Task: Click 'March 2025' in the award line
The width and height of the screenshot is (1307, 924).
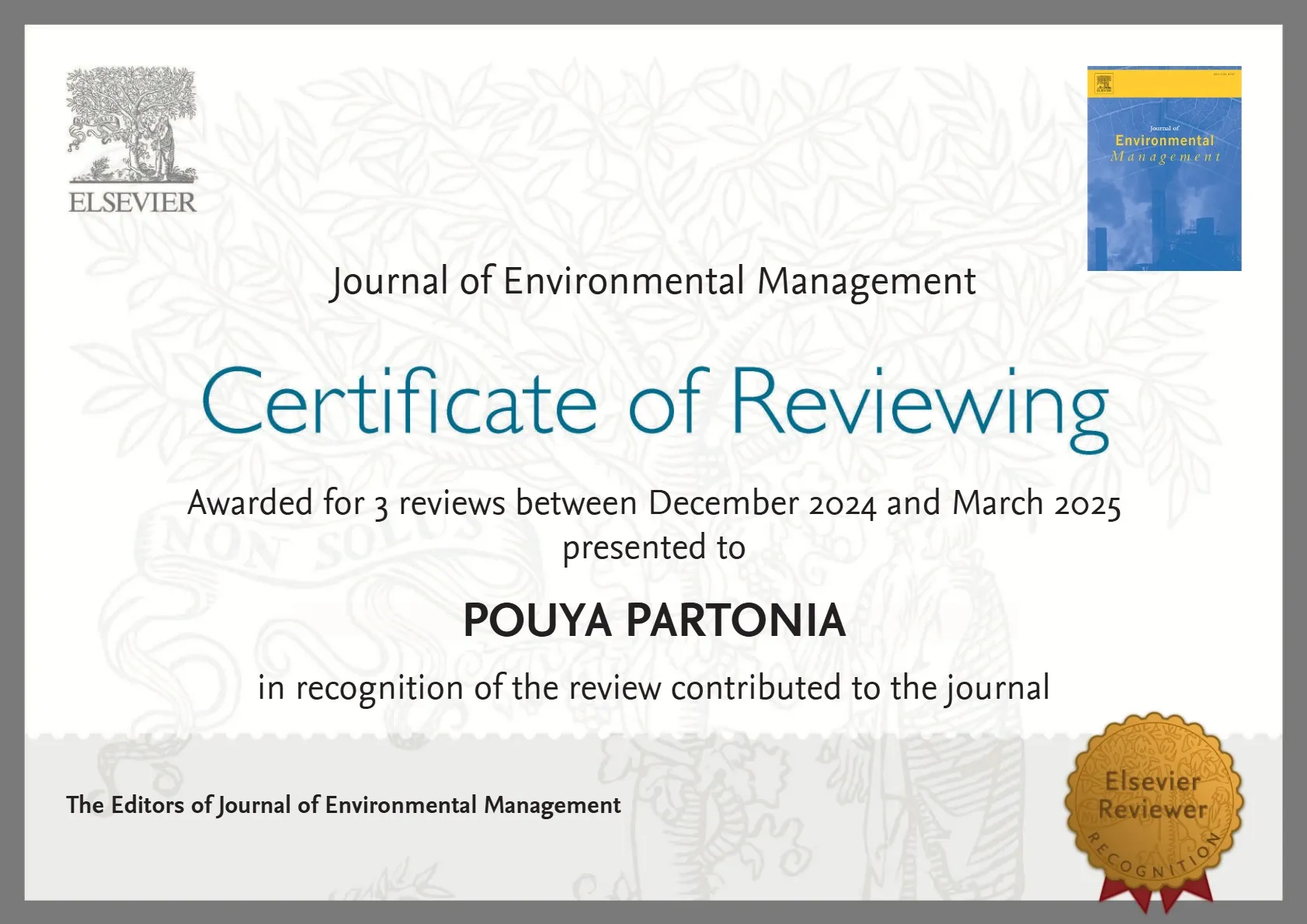Action: [x=1036, y=503]
